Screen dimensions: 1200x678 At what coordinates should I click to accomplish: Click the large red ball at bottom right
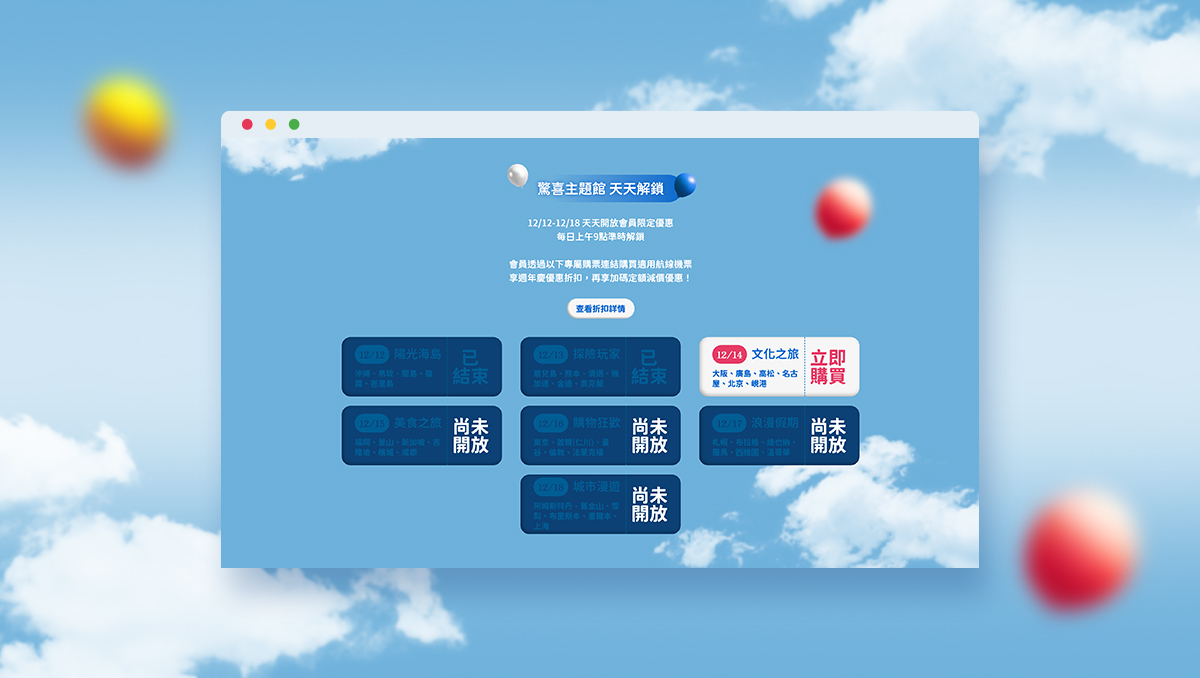pos(1080,549)
